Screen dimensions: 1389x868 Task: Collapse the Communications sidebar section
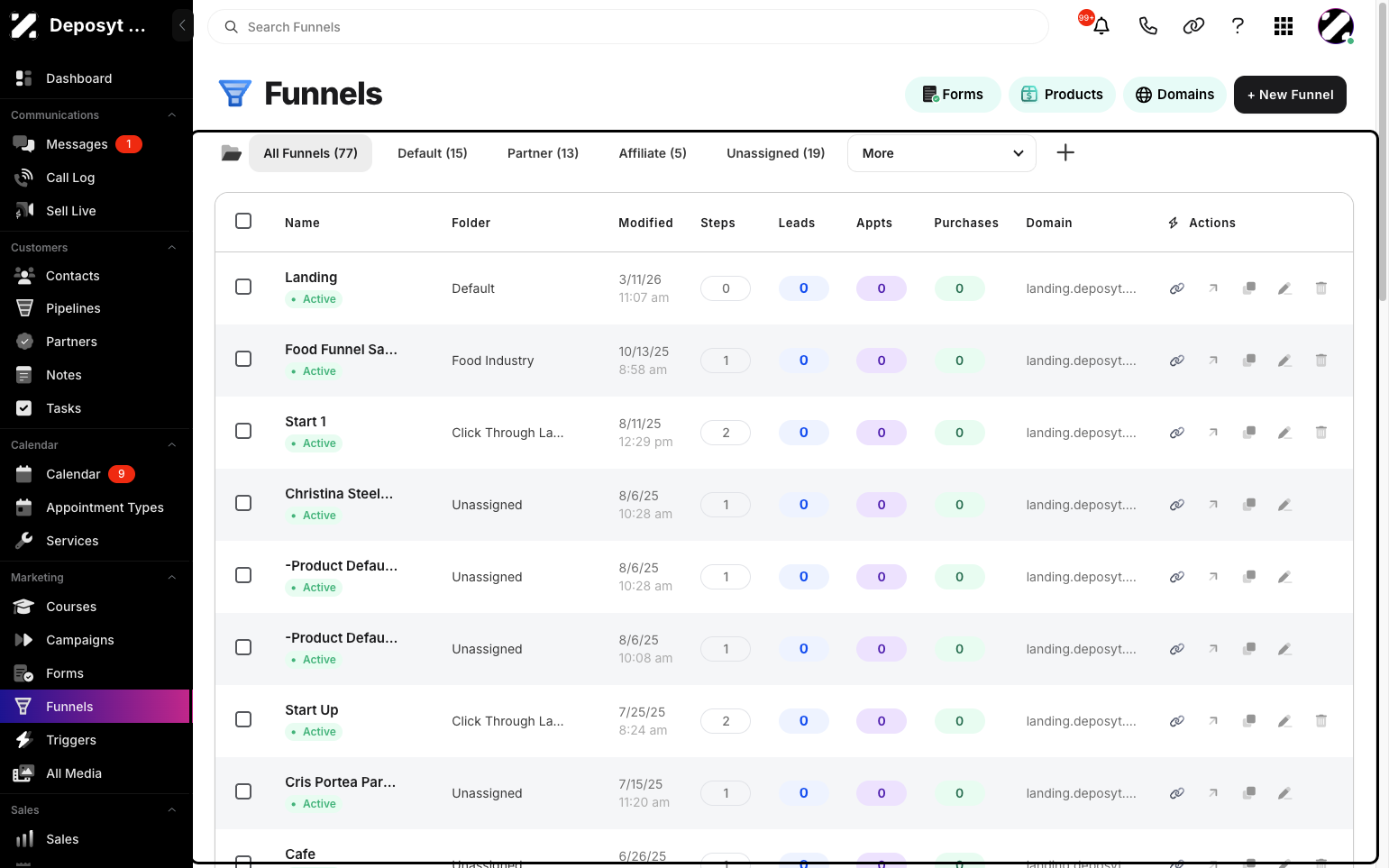point(171,115)
